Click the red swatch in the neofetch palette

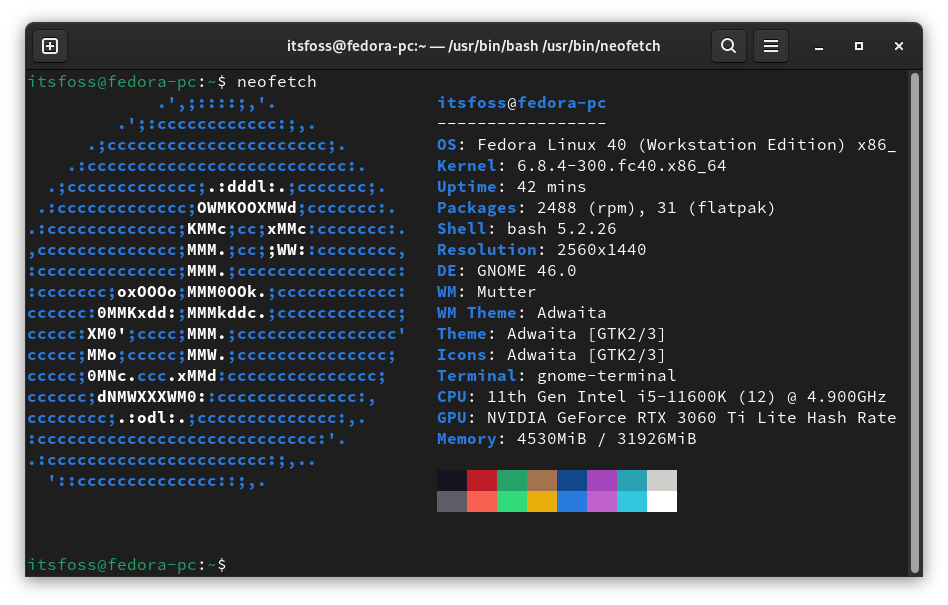[482, 479]
